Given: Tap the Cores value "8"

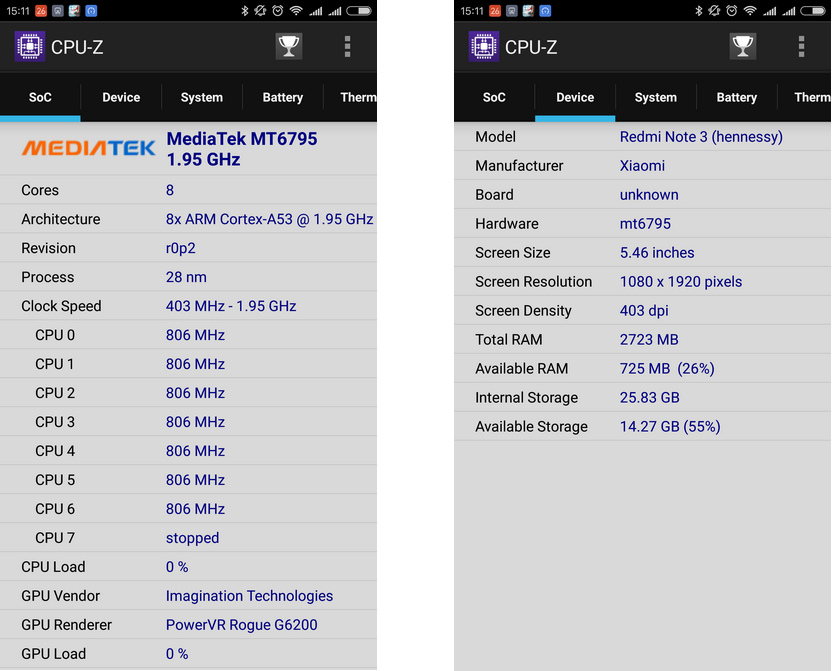Looking at the screenshot, I should click(170, 190).
